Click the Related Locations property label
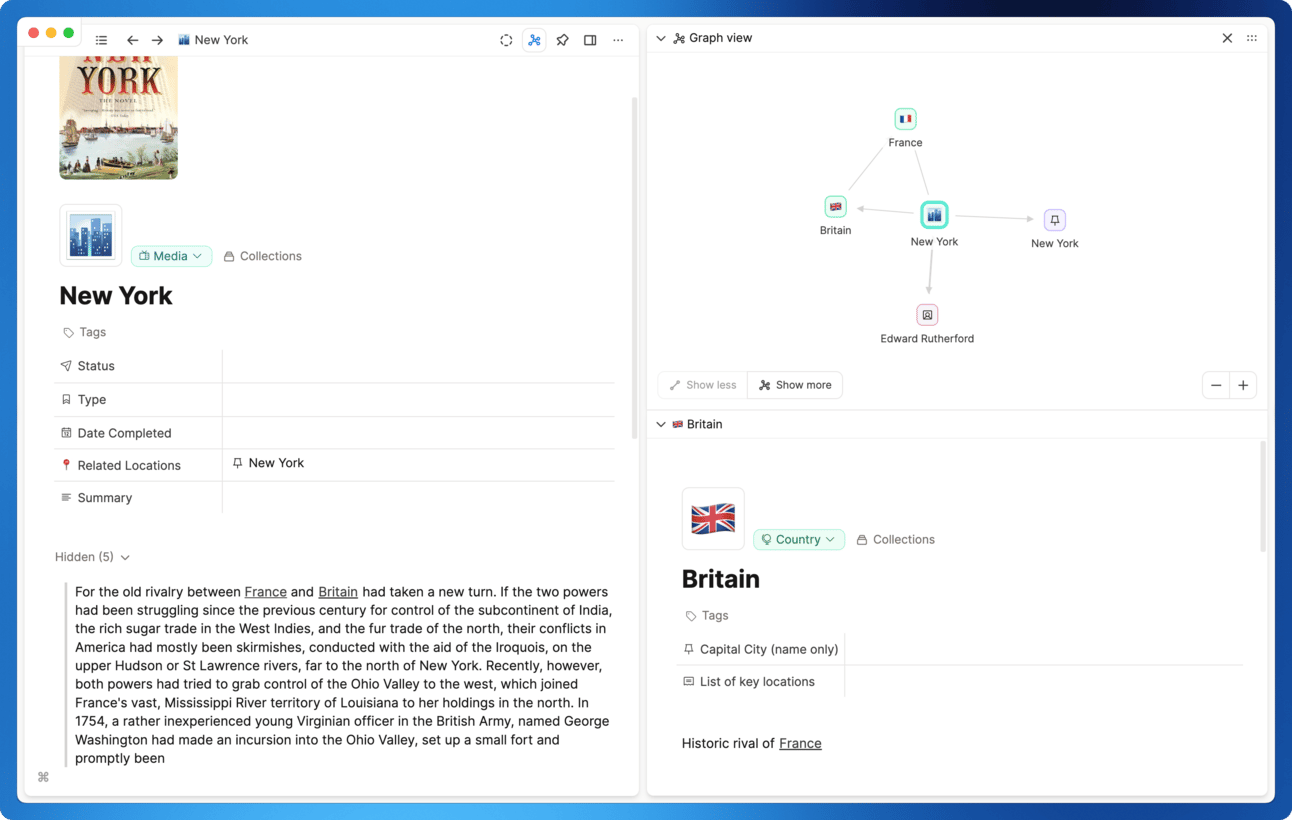The height and width of the screenshot is (820, 1292). tap(129, 466)
